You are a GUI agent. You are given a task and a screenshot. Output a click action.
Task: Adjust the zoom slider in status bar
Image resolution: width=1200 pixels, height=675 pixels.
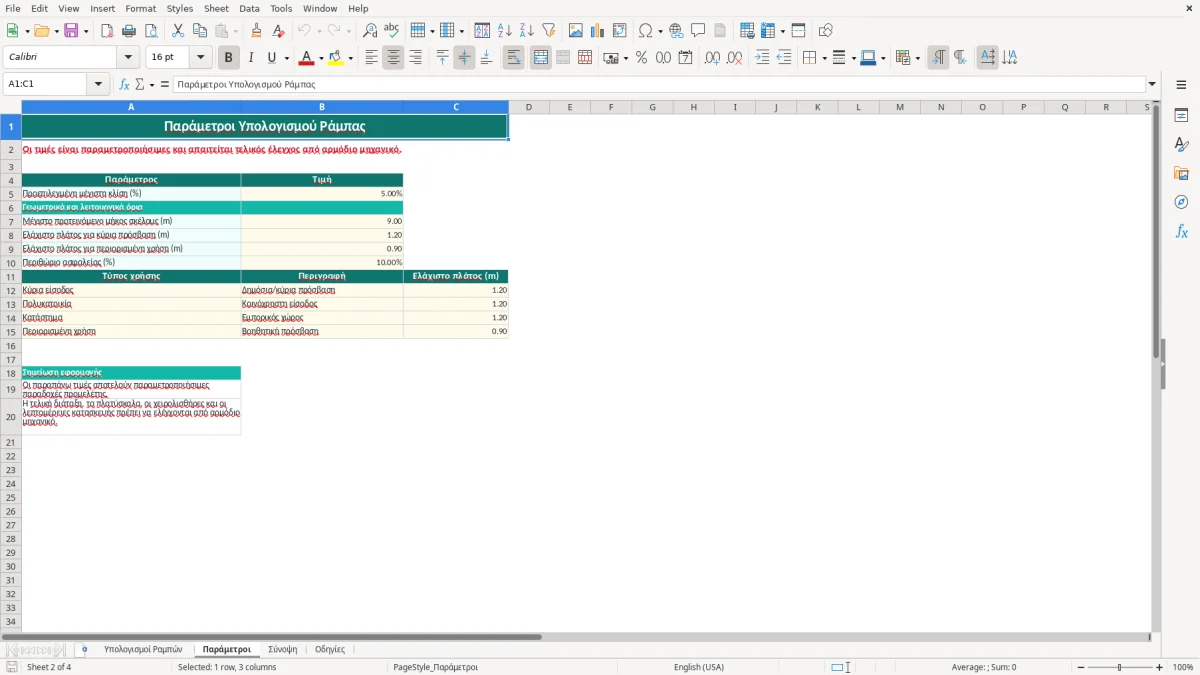[1119, 667]
